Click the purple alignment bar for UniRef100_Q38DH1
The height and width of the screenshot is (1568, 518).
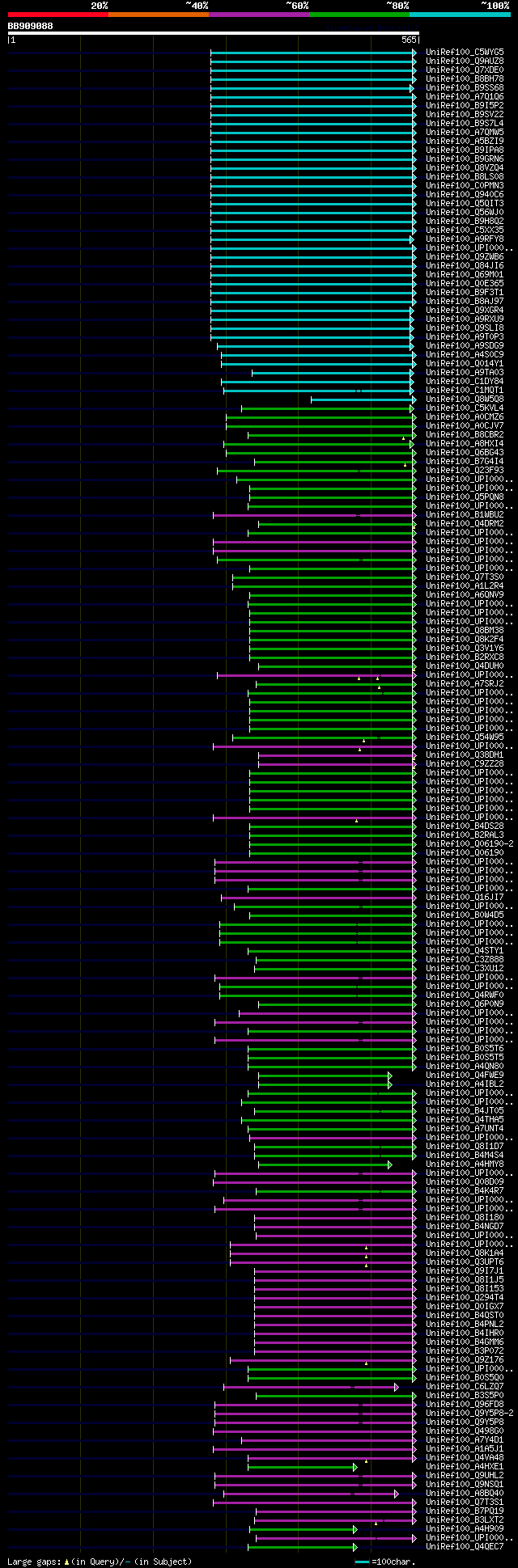(x=338, y=755)
